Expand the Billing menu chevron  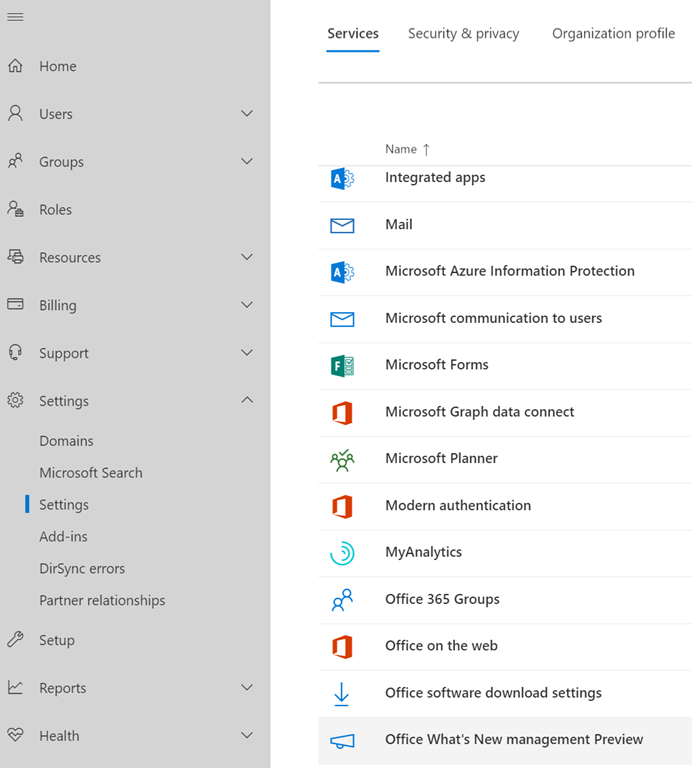click(247, 305)
